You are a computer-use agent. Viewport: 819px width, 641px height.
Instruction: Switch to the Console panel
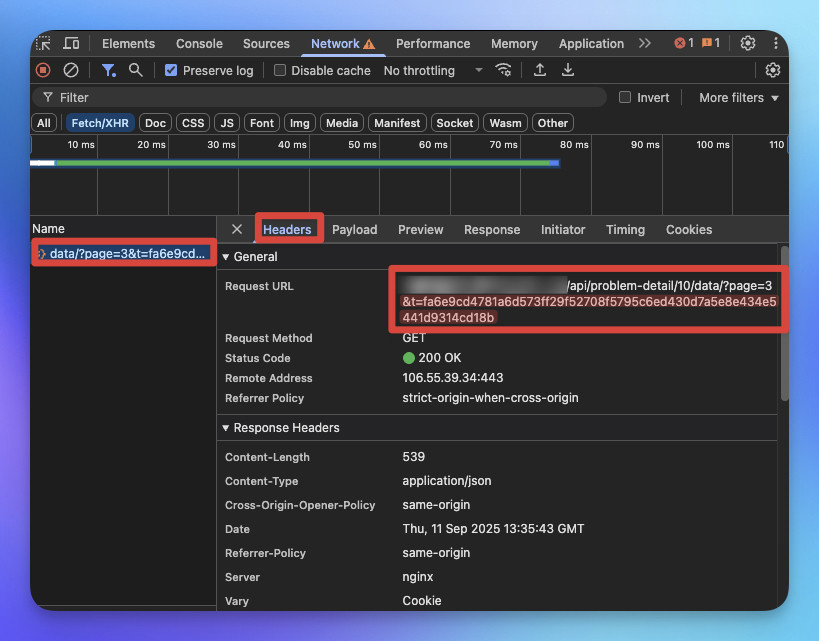coord(199,44)
